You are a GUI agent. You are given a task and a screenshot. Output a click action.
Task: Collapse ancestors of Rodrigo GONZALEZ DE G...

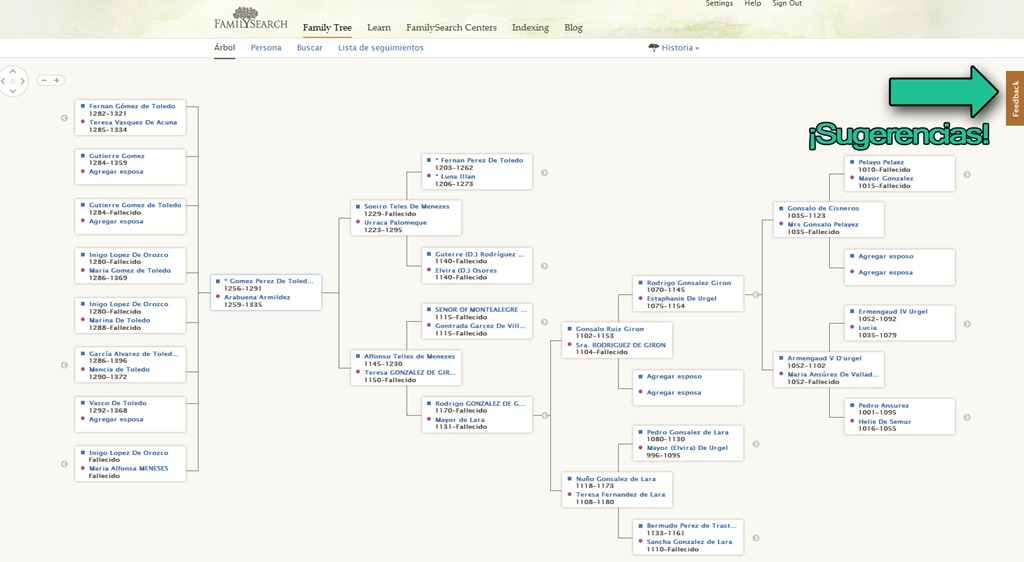545,415
